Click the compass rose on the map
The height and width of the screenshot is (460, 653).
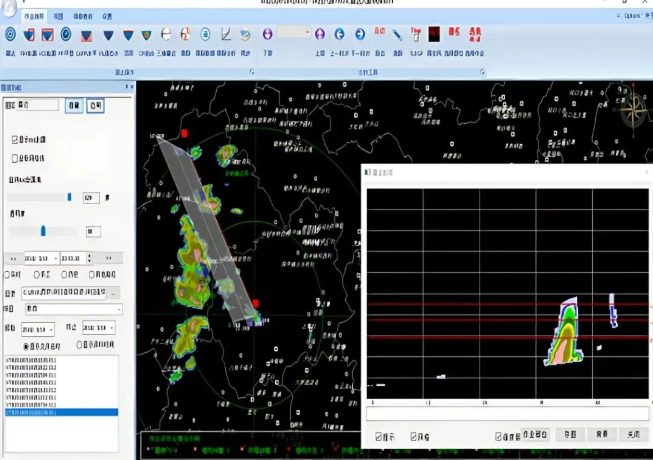[633, 110]
